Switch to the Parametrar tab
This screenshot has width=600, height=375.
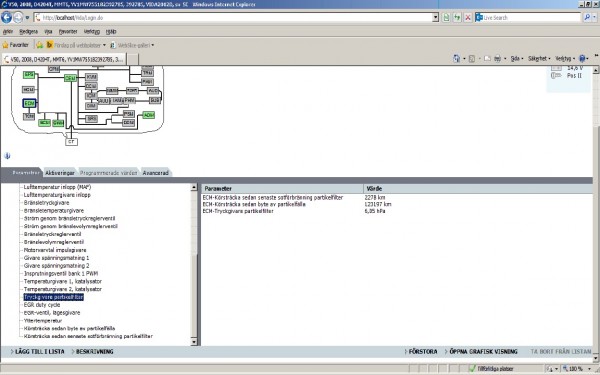click(x=26, y=173)
